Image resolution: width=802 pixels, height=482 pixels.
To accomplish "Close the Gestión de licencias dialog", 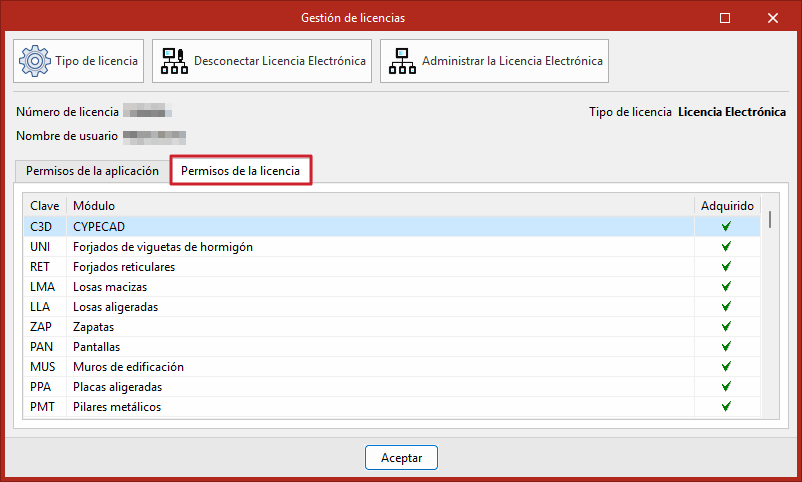I will [x=773, y=18].
